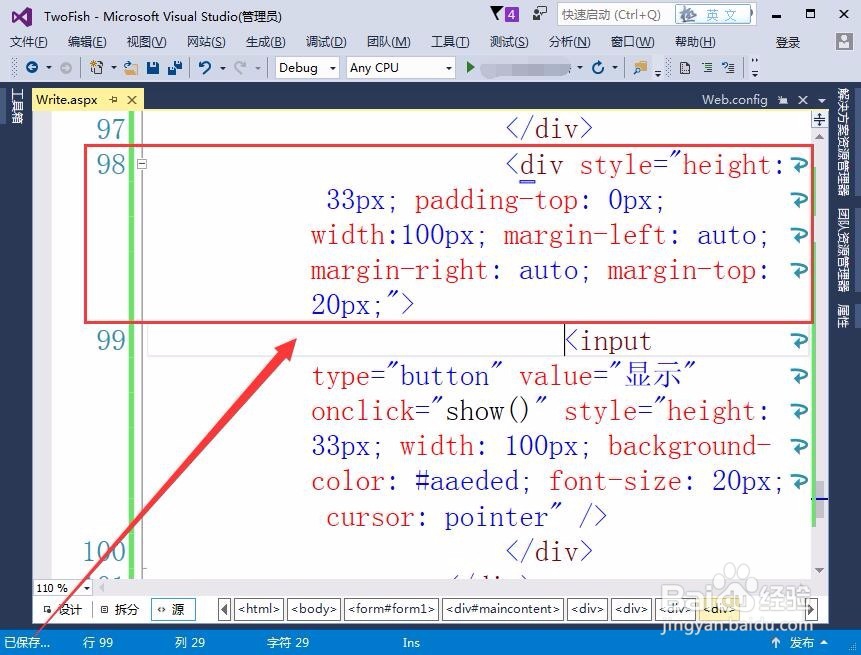The height and width of the screenshot is (655, 861).
Task: Click the tag navigator left arrow
Action: pos(224,609)
